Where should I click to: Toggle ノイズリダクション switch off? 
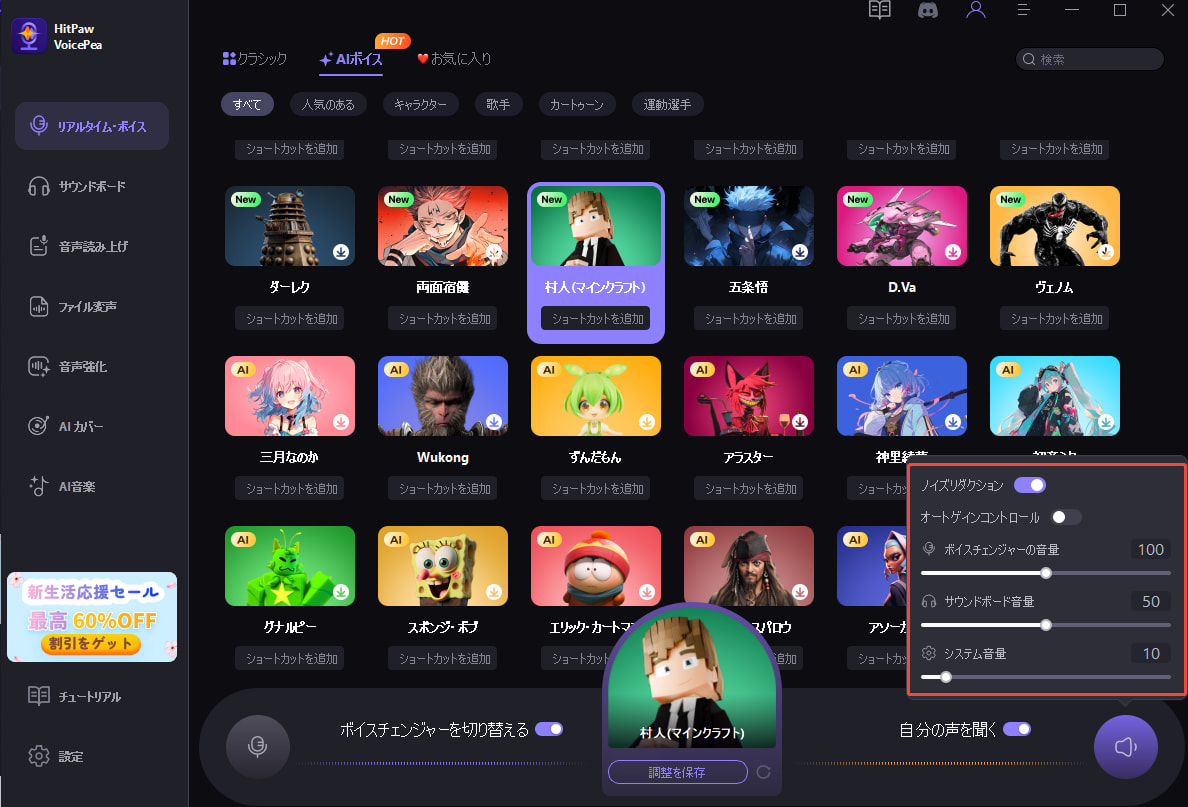pos(1030,485)
